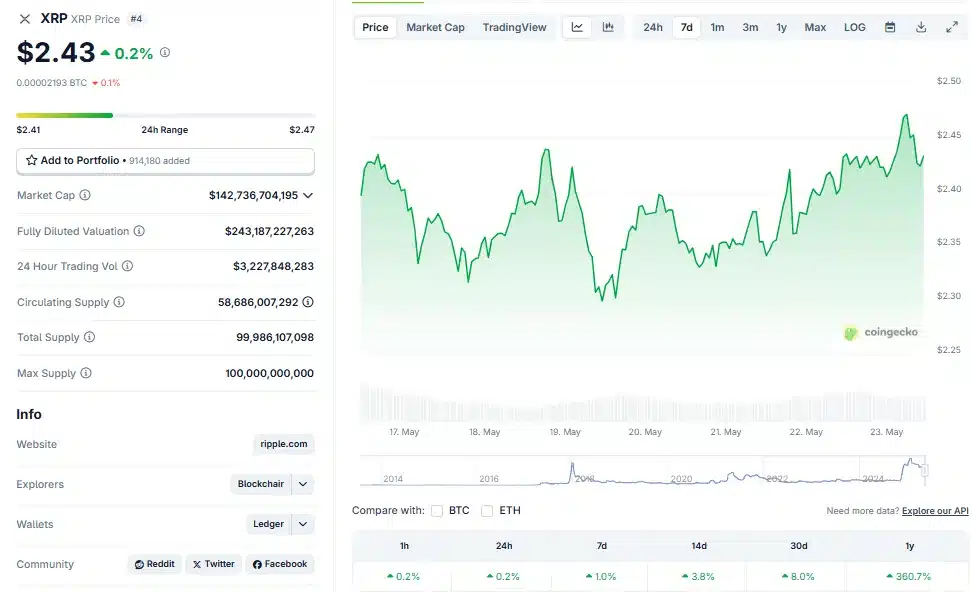This screenshot has width=972, height=592.
Task: Select the Price tab
Action: point(375,27)
